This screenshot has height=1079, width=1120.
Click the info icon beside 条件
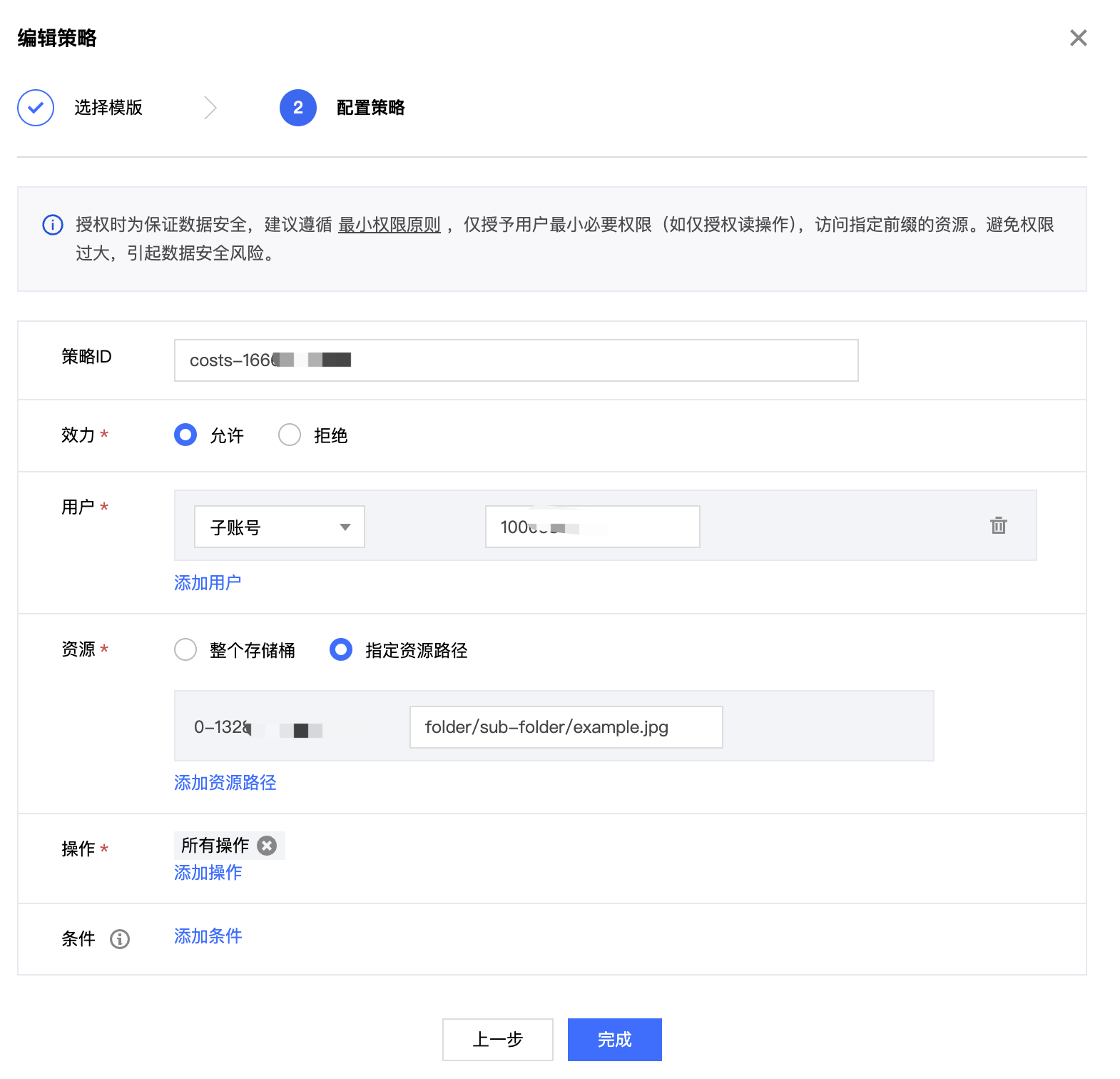tap(120, 939)
